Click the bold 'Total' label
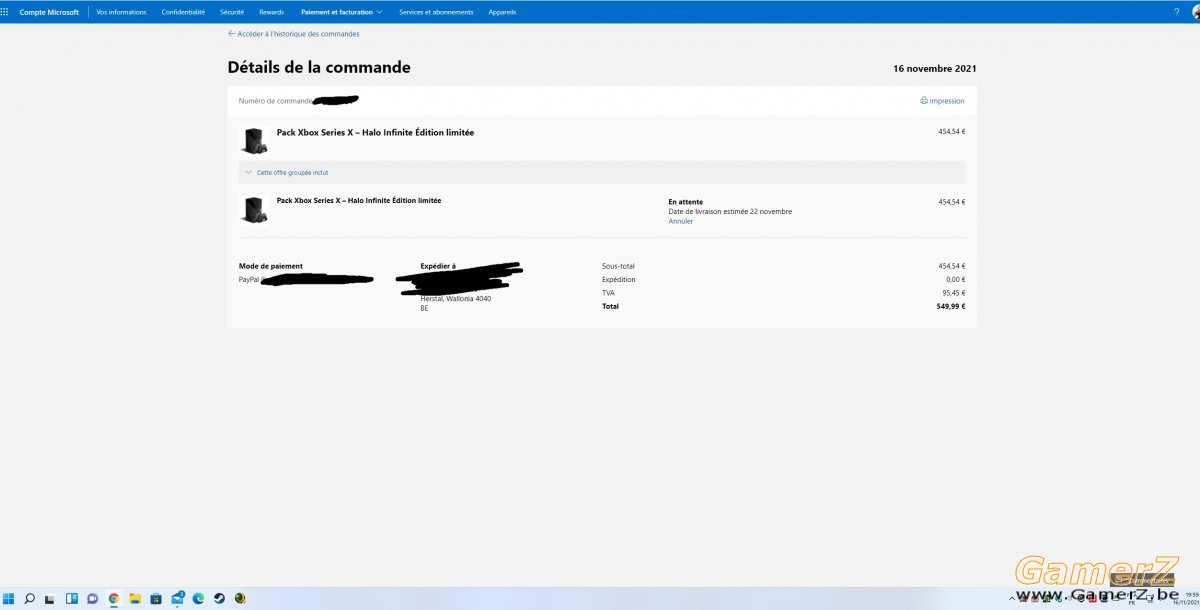This screenshot has width=1200, height=610. 610,306
